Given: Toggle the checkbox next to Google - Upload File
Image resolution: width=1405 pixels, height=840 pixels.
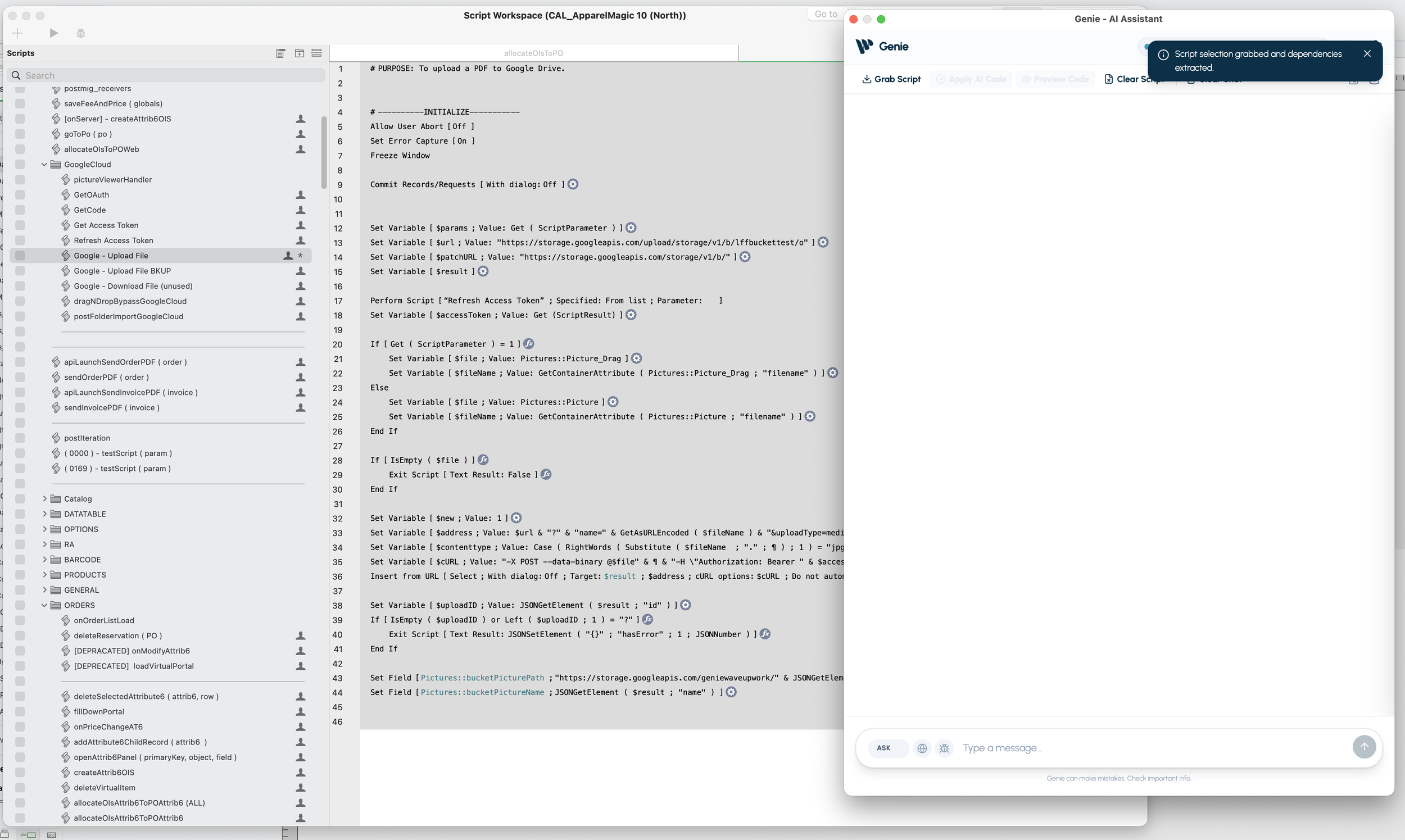Looking at the screenshot, I should tap(20, 256).
